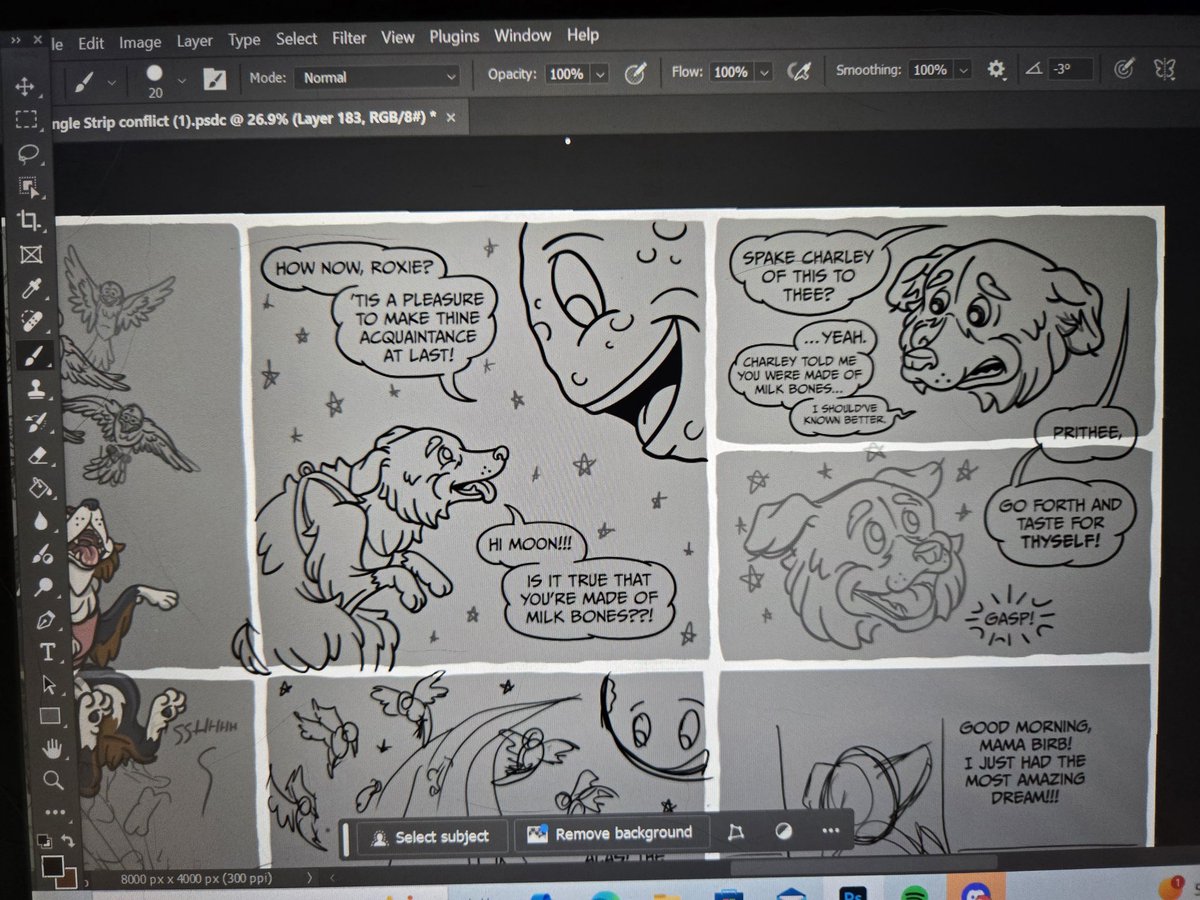Select the Object Selection tool

click(28, 187)
